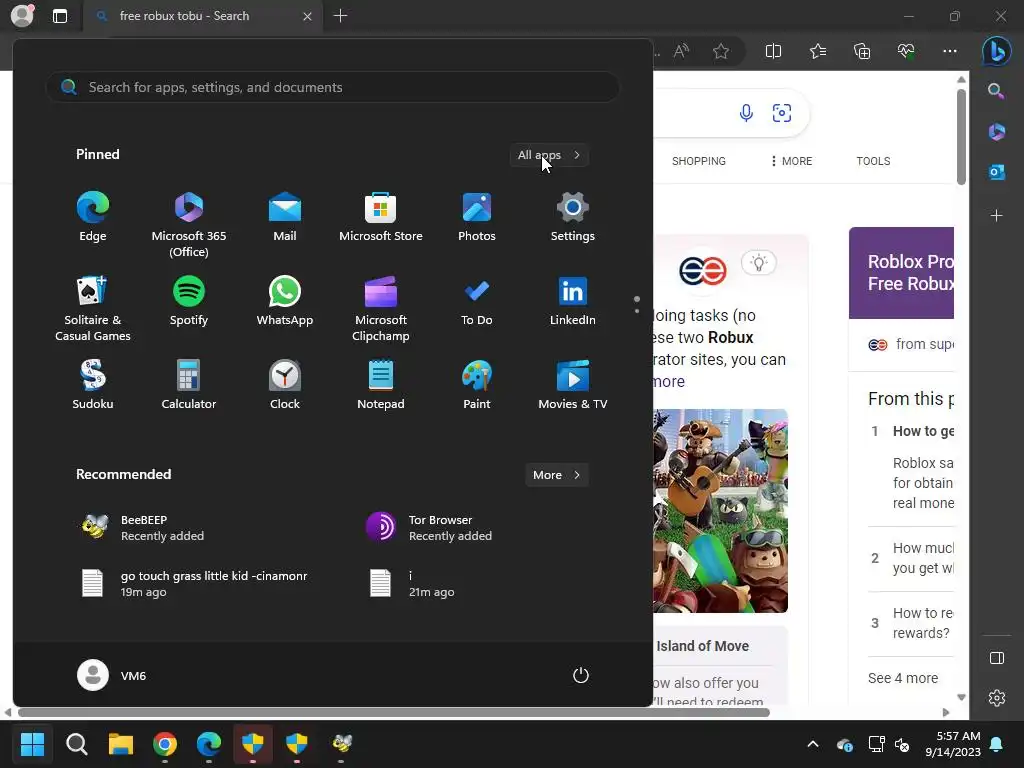Launch Microsoft 365 (Office) app
Screen dimensions: 1024x768
[x=189, y=225]
